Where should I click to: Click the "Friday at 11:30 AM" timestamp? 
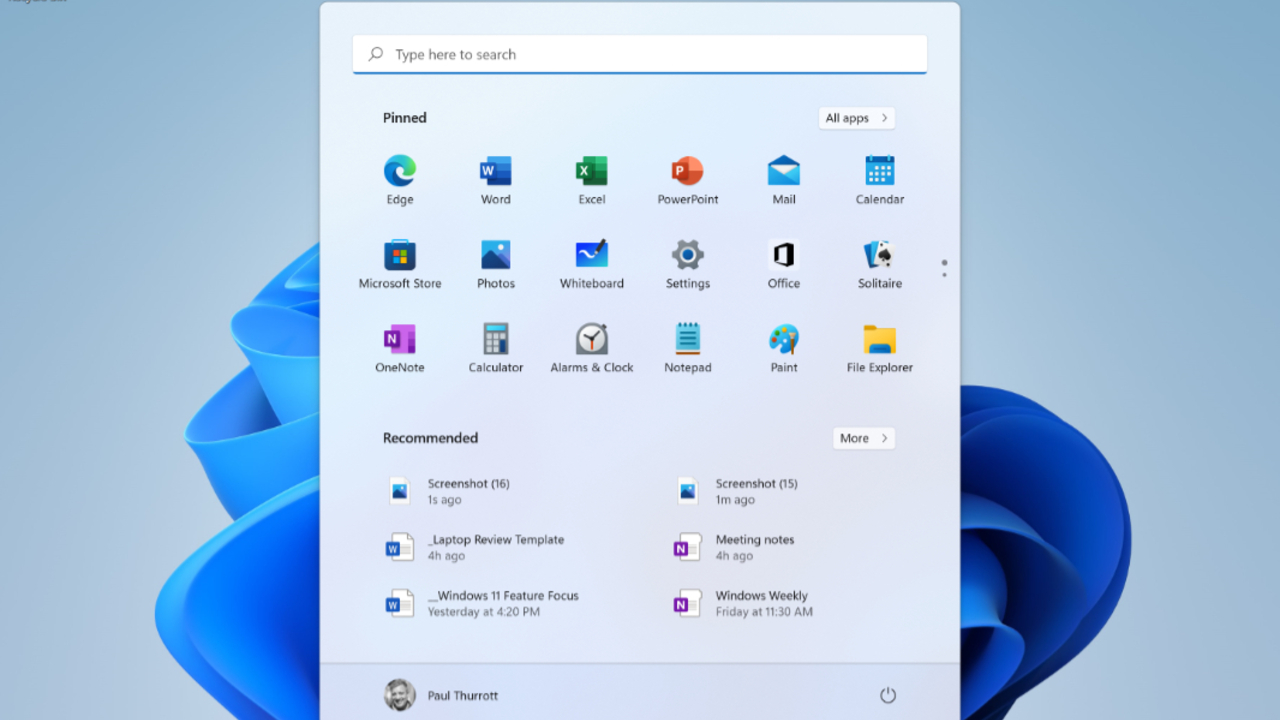(764, 612)
